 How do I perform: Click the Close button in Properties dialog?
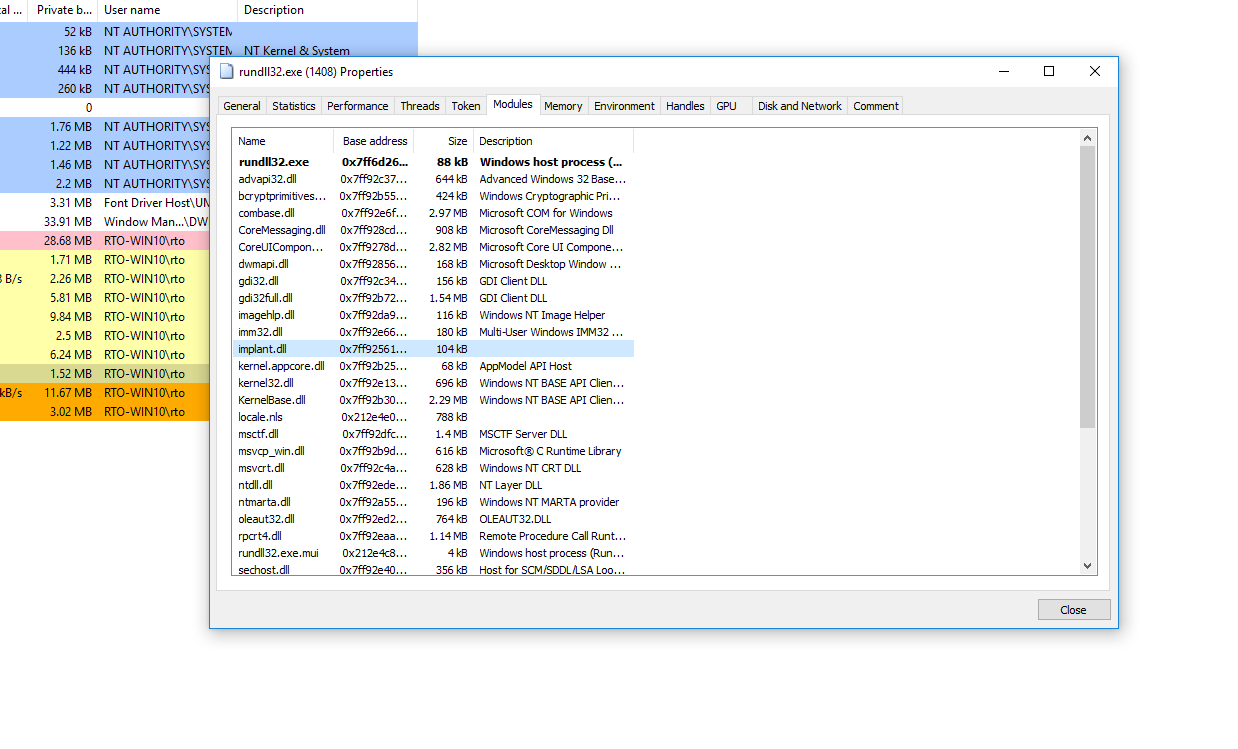[1073, 610]
